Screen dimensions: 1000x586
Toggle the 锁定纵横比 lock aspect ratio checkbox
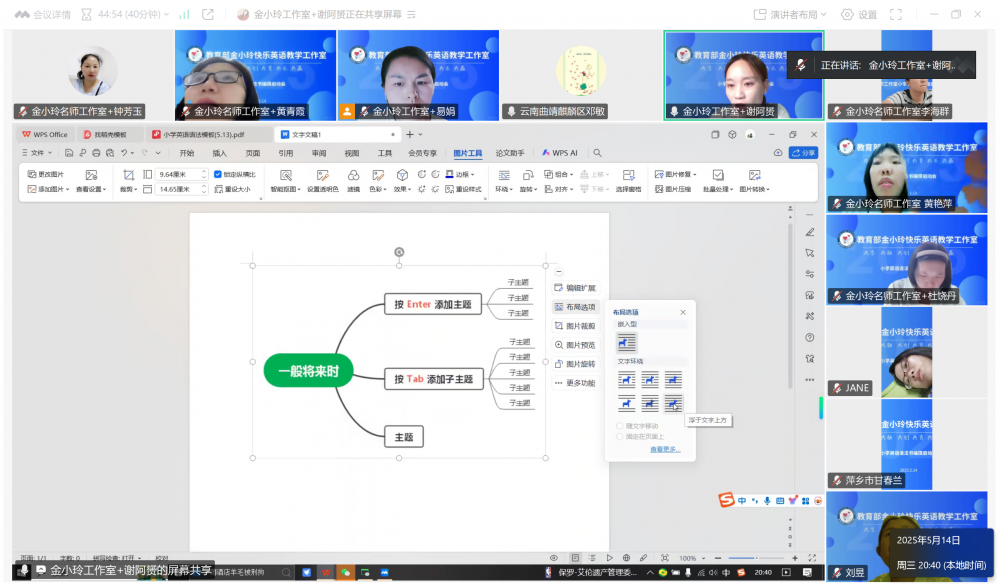(219, 174)
